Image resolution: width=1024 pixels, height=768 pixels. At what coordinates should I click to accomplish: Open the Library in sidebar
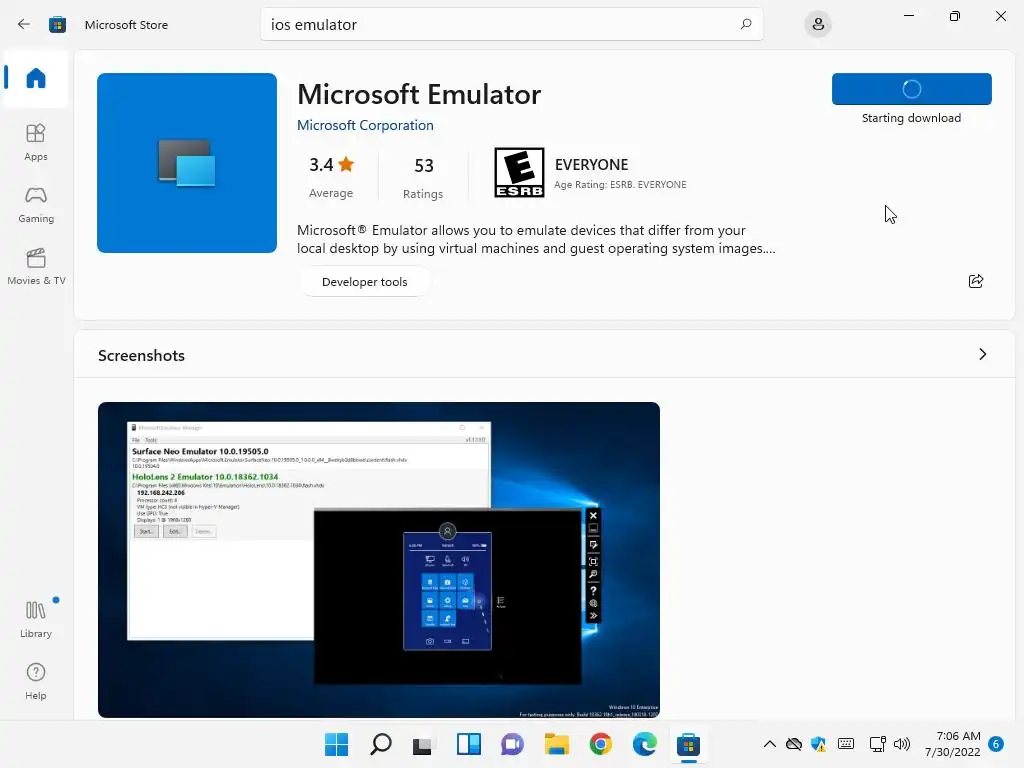pos(36,619)
